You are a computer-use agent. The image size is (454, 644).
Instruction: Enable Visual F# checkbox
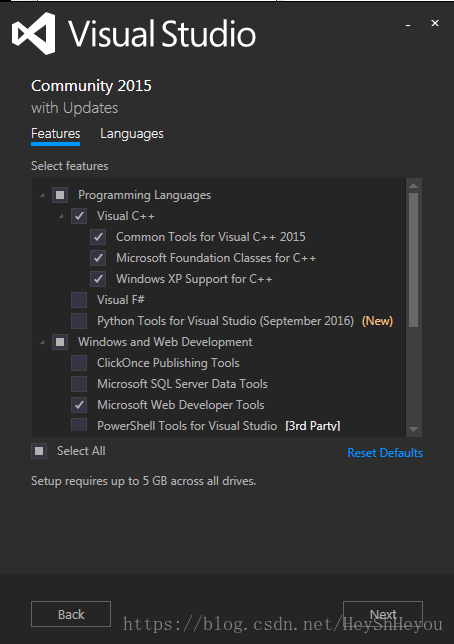[x=79, y=300]
